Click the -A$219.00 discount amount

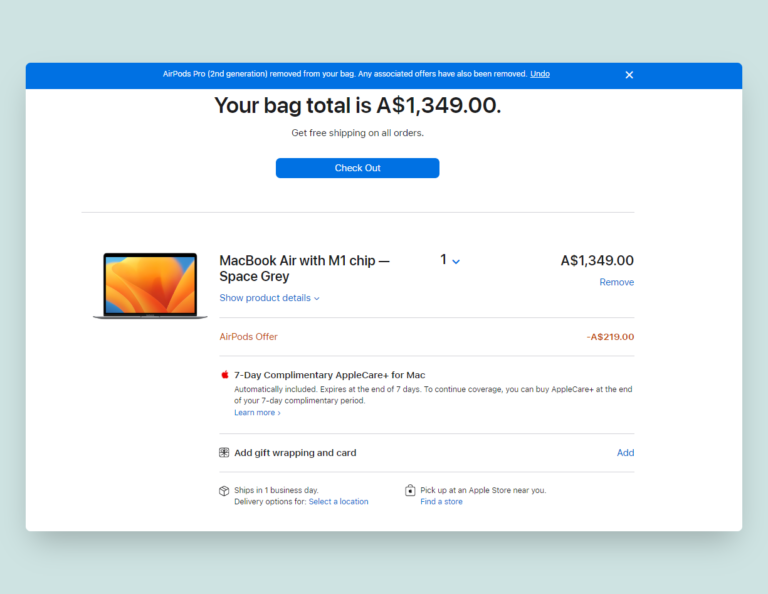(610, 336)
